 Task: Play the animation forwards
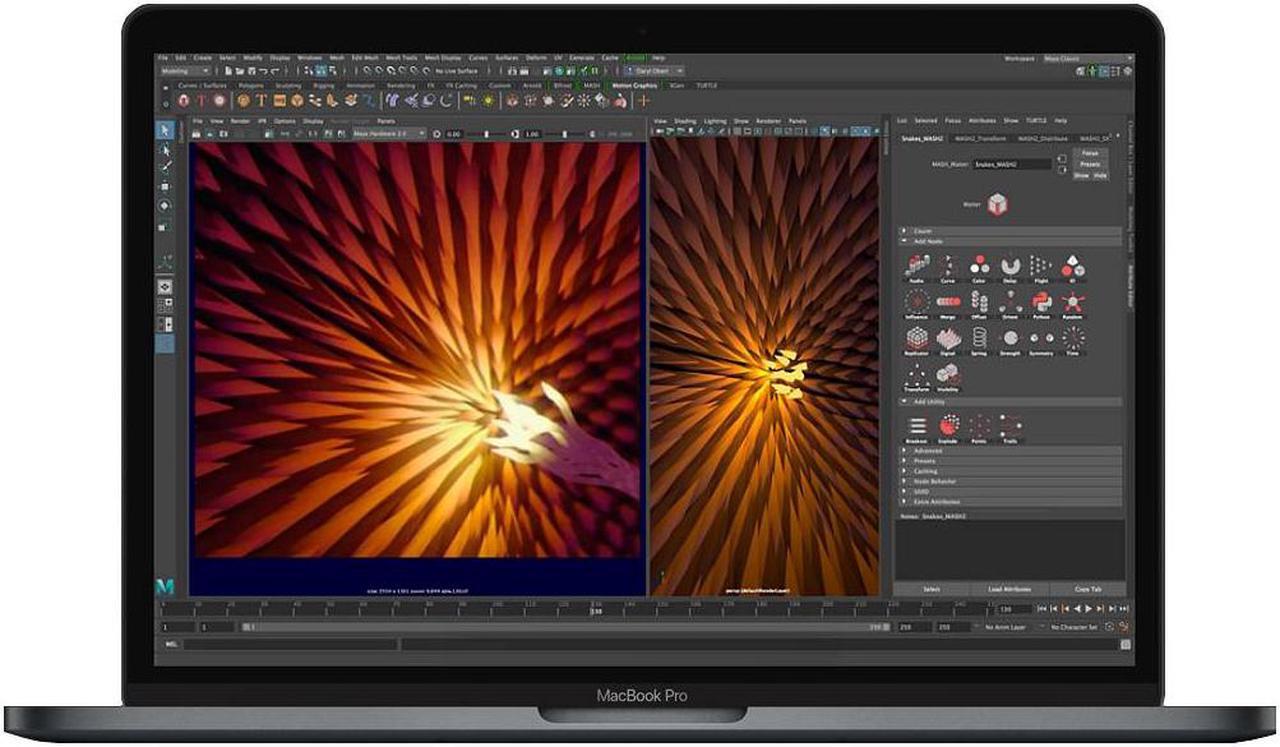[x=1090, y=608]
